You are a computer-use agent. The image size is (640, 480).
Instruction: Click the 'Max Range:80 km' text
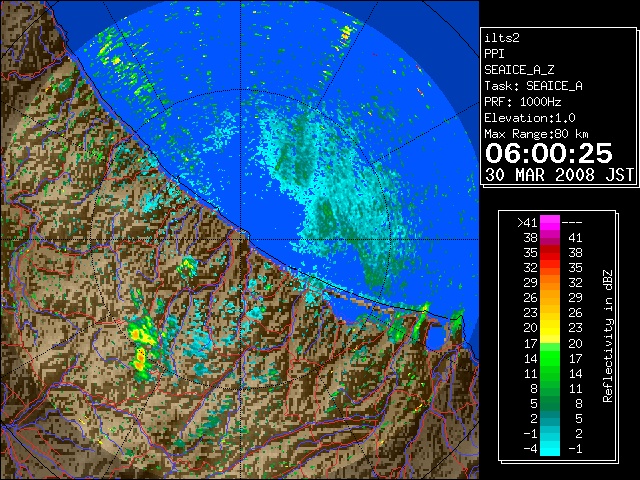coord(536,134)
